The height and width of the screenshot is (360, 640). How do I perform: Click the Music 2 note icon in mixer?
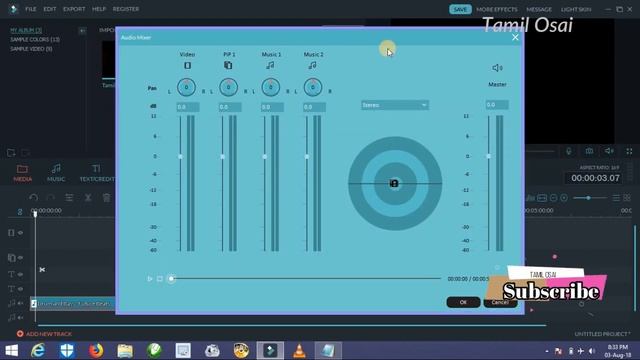coord(312,65)
